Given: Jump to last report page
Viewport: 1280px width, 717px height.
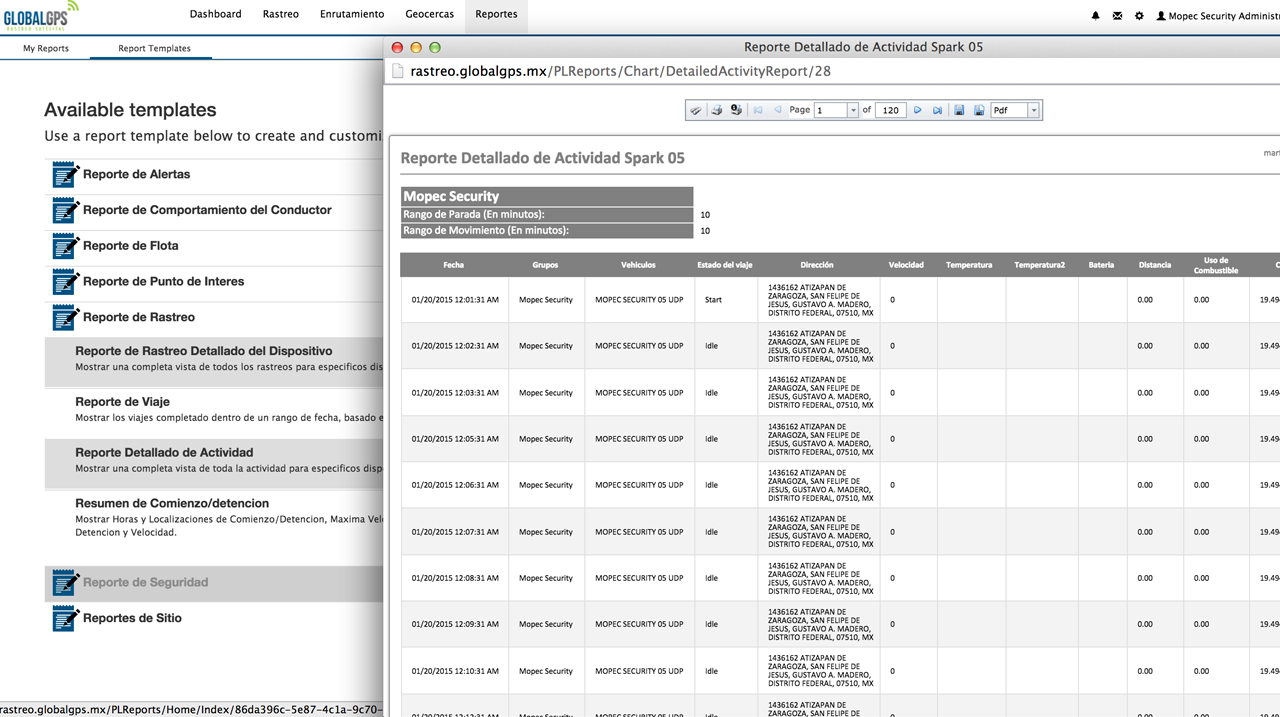Looking at the screenshot, I should [x=937, y=110].
